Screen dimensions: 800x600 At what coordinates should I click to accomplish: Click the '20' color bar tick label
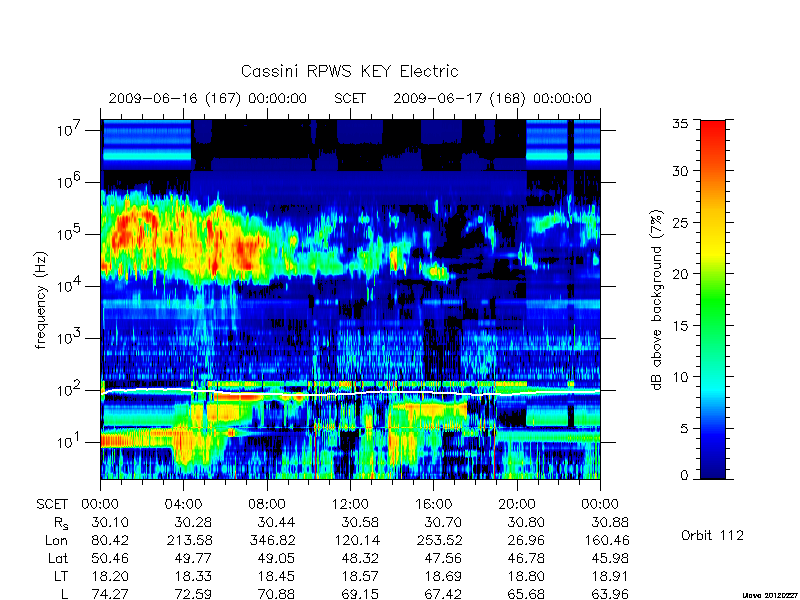pos(680,274)
